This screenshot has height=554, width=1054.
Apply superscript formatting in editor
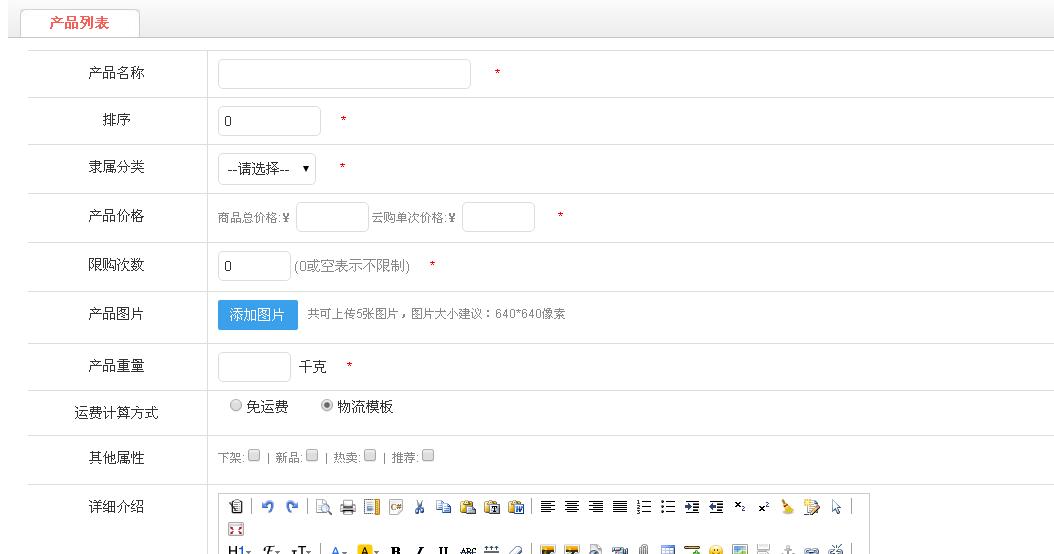[x=764, y=507]
